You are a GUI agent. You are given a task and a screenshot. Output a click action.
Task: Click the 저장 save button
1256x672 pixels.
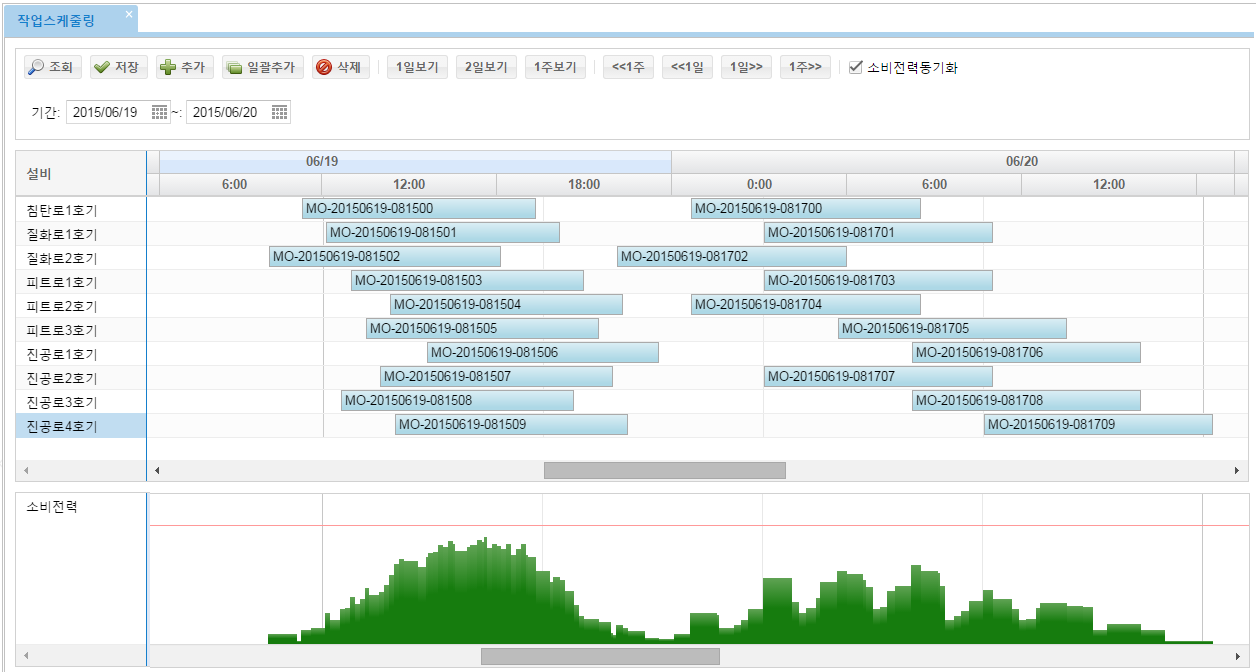click(118, 67)
